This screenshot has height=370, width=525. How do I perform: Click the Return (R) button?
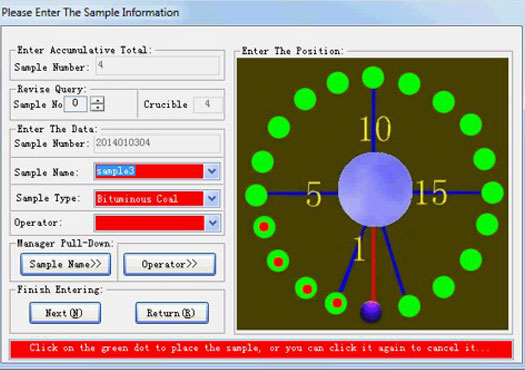click(x=172, y=313)
